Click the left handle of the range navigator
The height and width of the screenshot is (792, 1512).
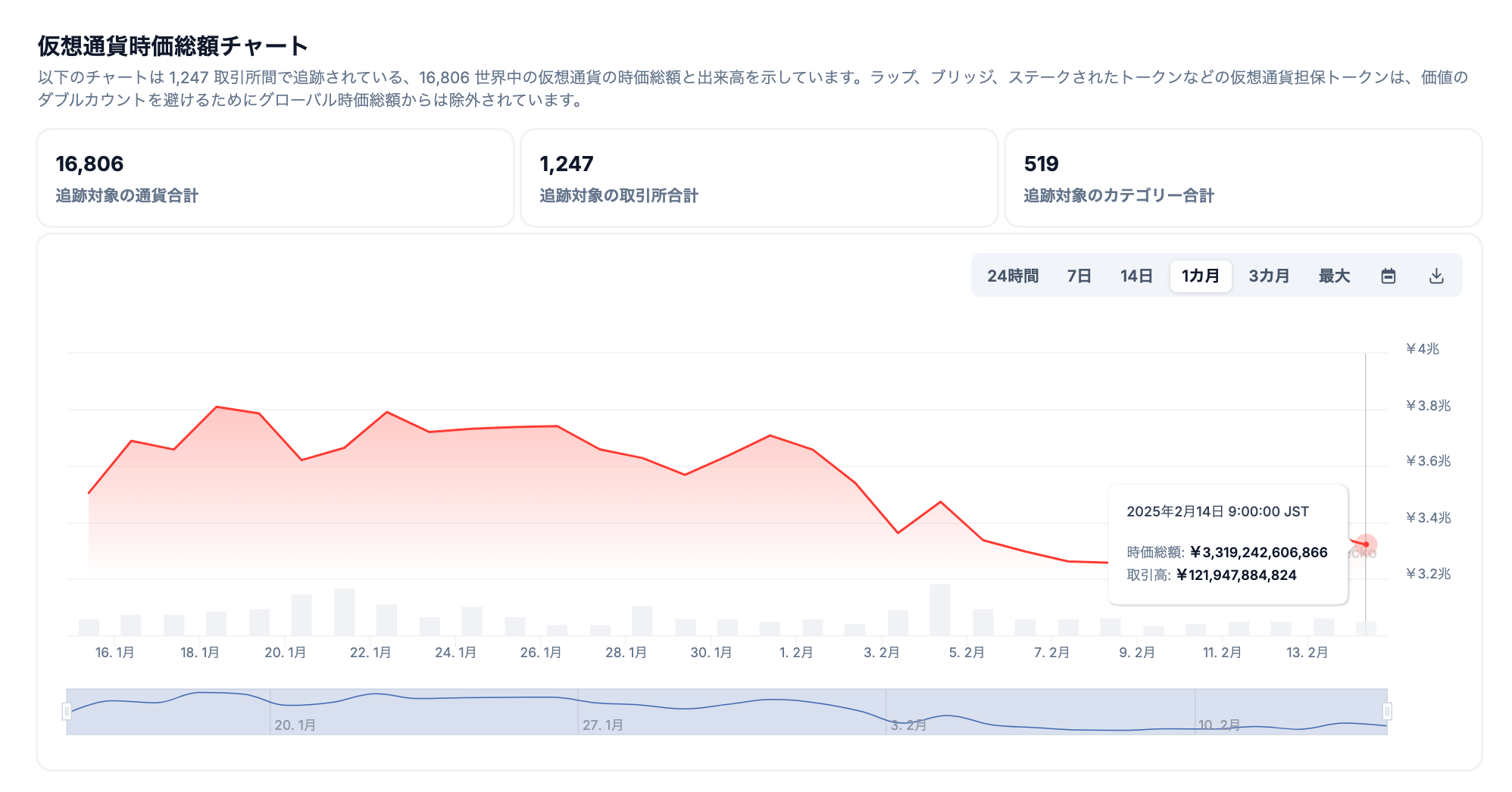67,710
